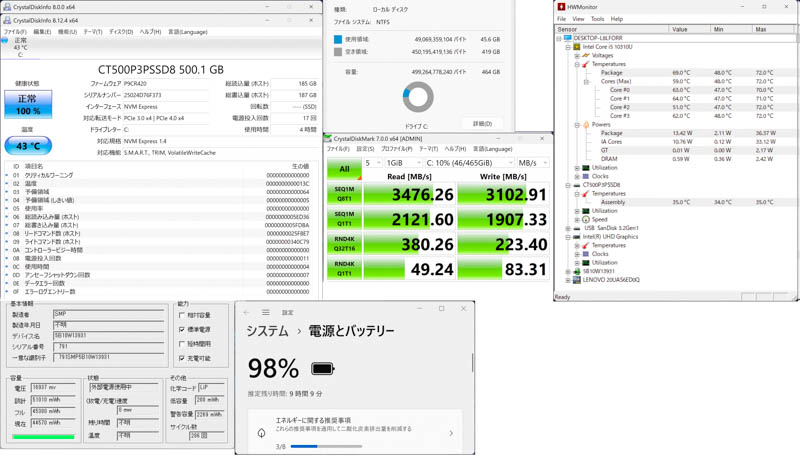Select the Assembly temperature row
The width and height of the screenshot is (800, 459).
tap(674, 202)
